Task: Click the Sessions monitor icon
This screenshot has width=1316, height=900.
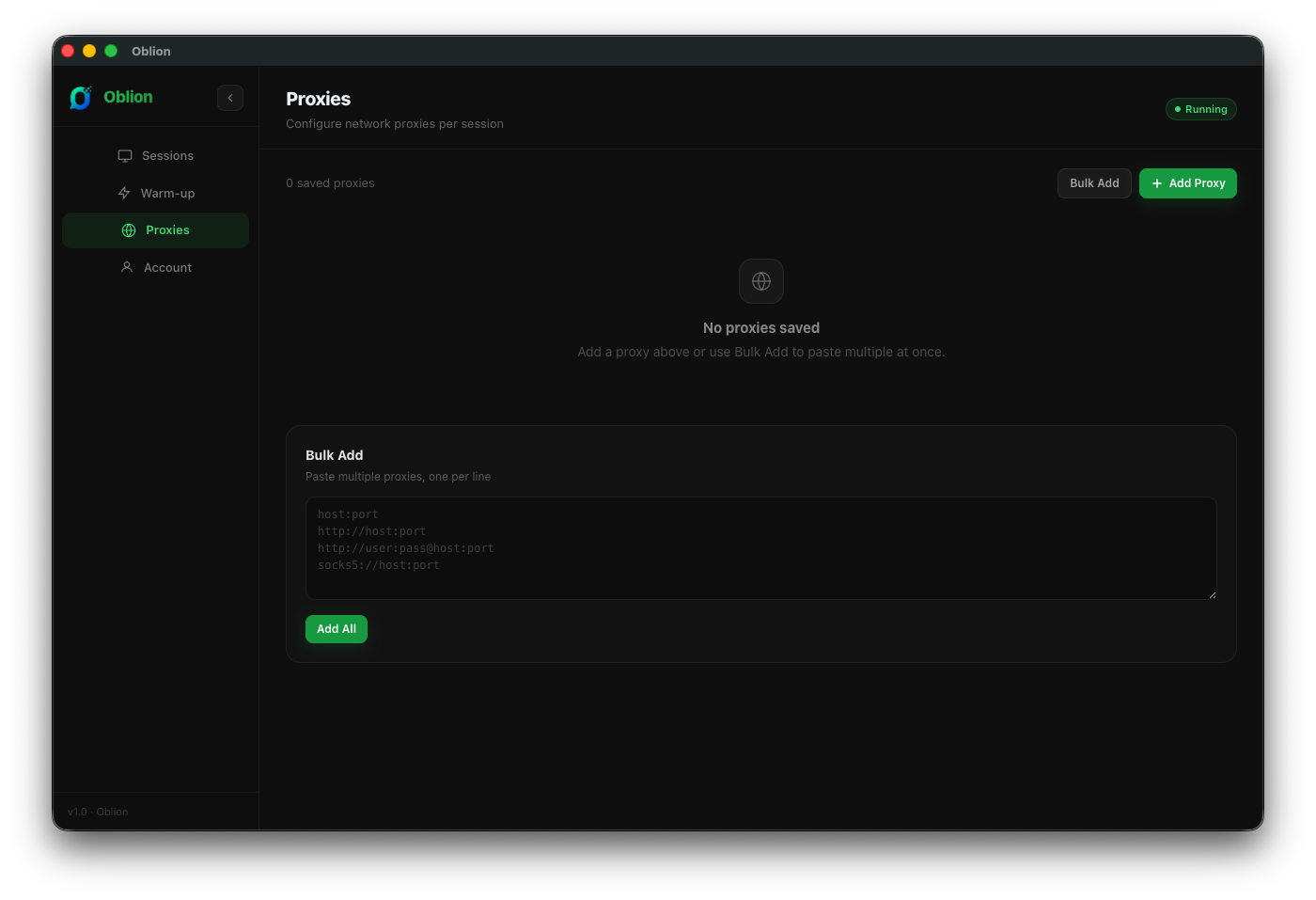Action: (125, 156)
